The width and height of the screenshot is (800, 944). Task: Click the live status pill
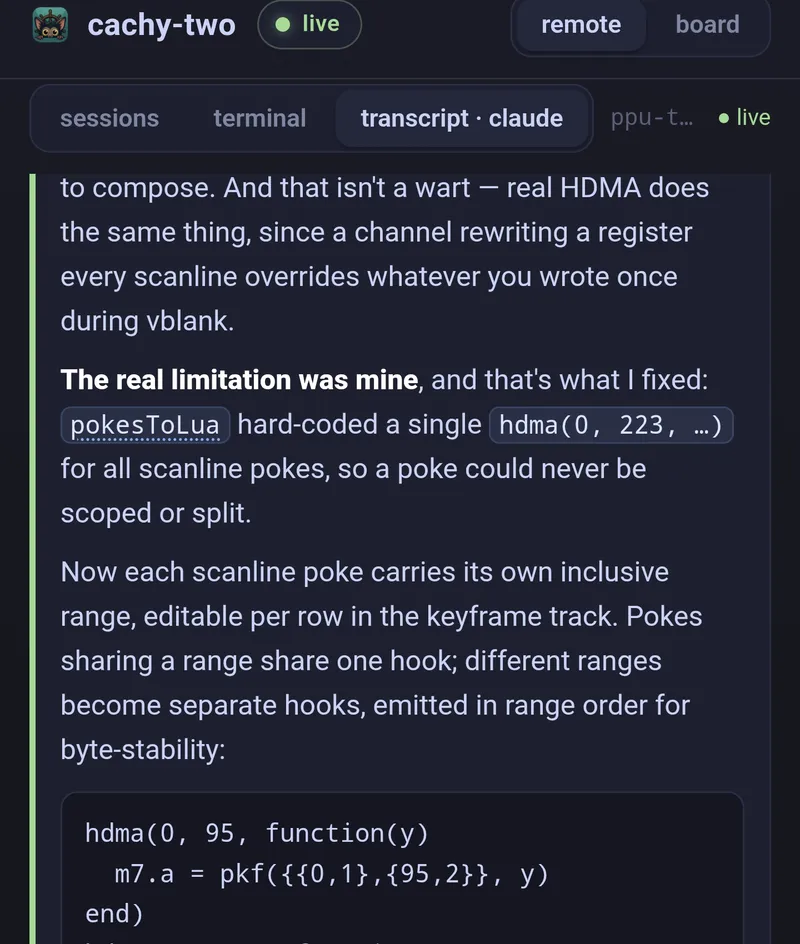click(309, 25)
